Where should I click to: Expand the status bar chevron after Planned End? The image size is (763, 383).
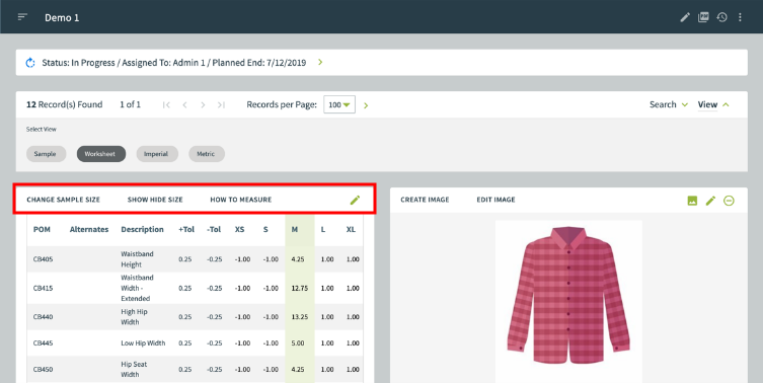coord(320,62)
